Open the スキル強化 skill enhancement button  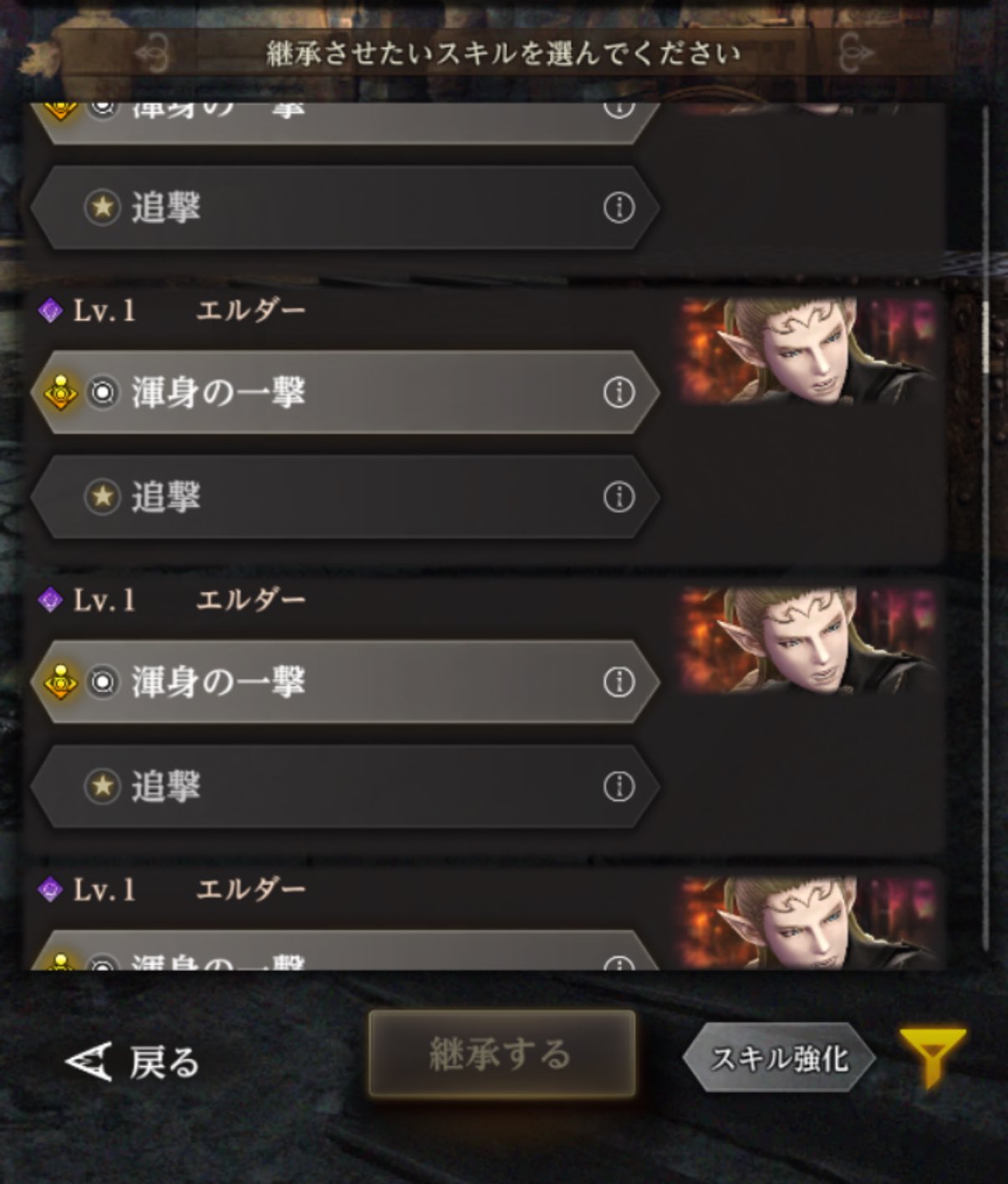(779, 1058)
